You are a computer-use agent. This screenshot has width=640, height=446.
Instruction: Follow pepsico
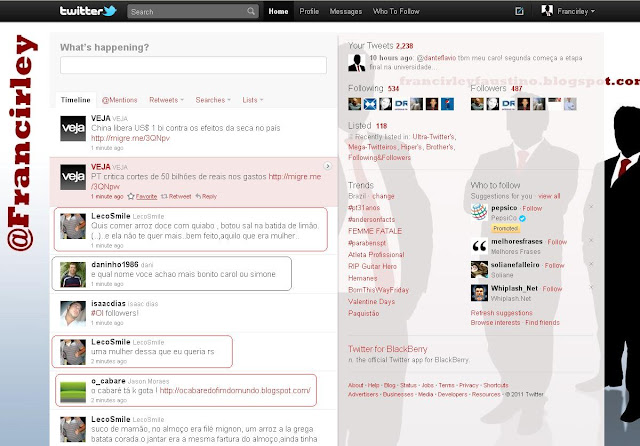532,209
